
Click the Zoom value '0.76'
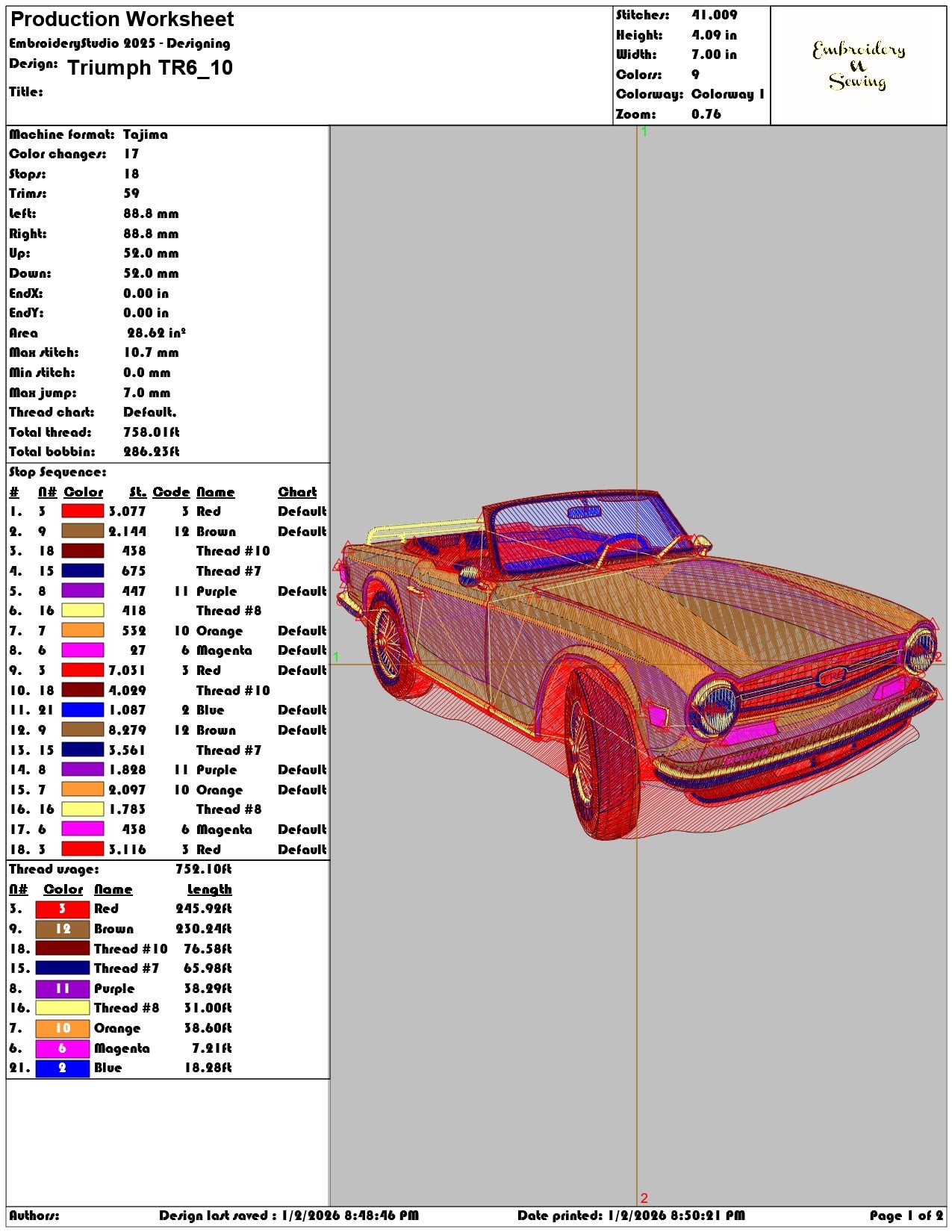(706, 114)
